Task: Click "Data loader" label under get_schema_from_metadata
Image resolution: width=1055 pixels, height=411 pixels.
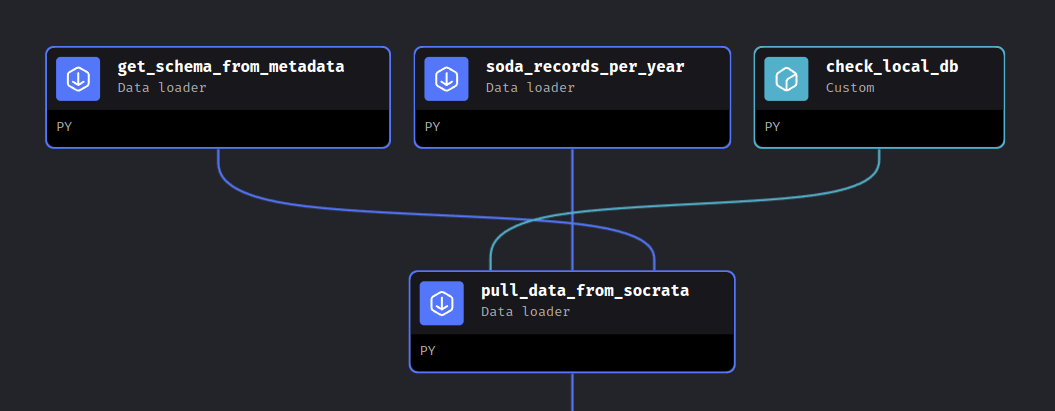Action: (162, 87)
